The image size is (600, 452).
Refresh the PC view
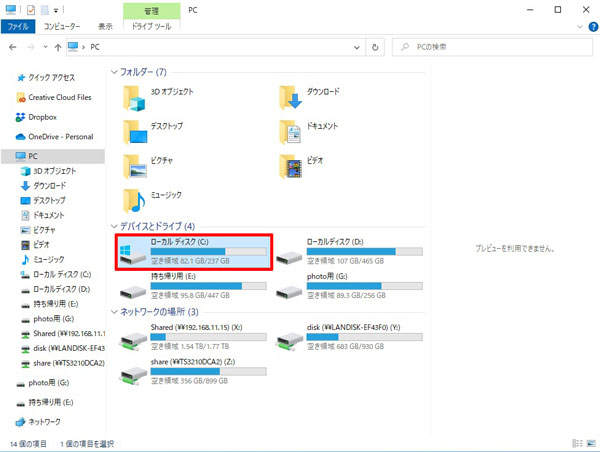(x=375, y=47)
